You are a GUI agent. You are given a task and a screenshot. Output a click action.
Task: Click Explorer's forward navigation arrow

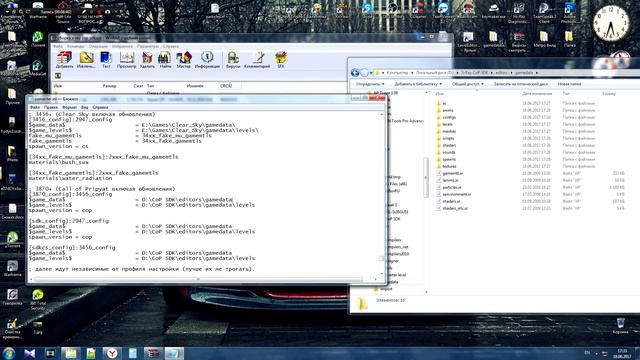[364, 73]
